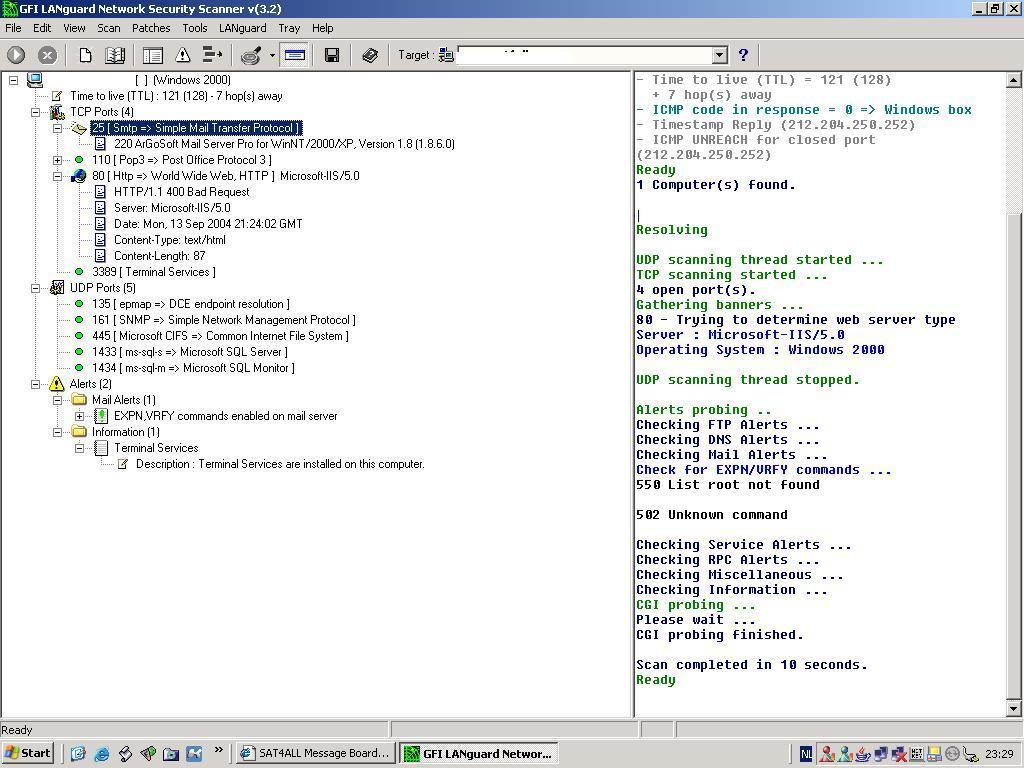The height and width of the screenshot is (768, 1024).
Task: Click the bars-with-arrow toolbar icon
Action: (212, 56)
